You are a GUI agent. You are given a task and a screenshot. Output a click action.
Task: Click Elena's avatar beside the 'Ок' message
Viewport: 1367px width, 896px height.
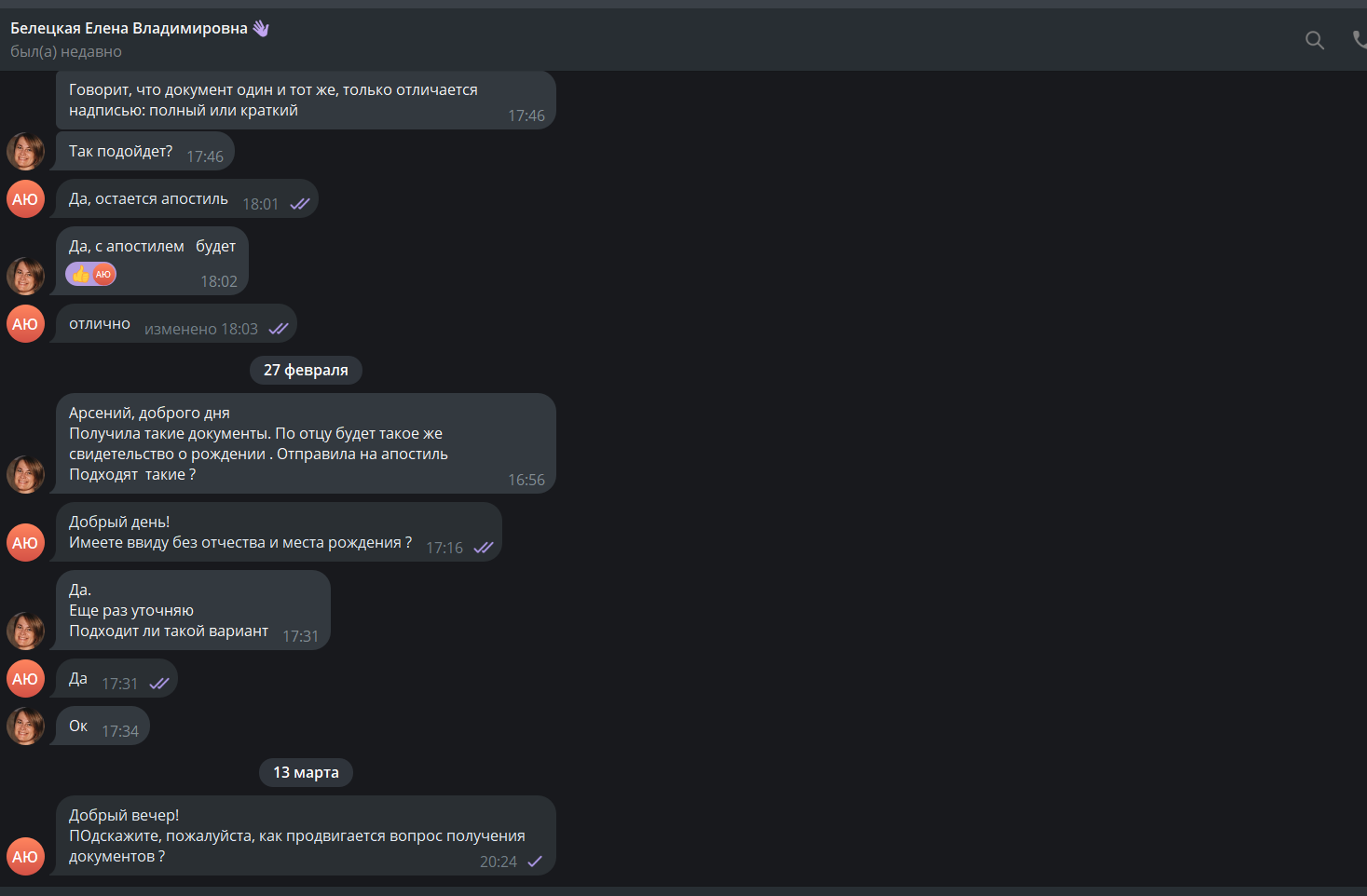tap(26, 726)
